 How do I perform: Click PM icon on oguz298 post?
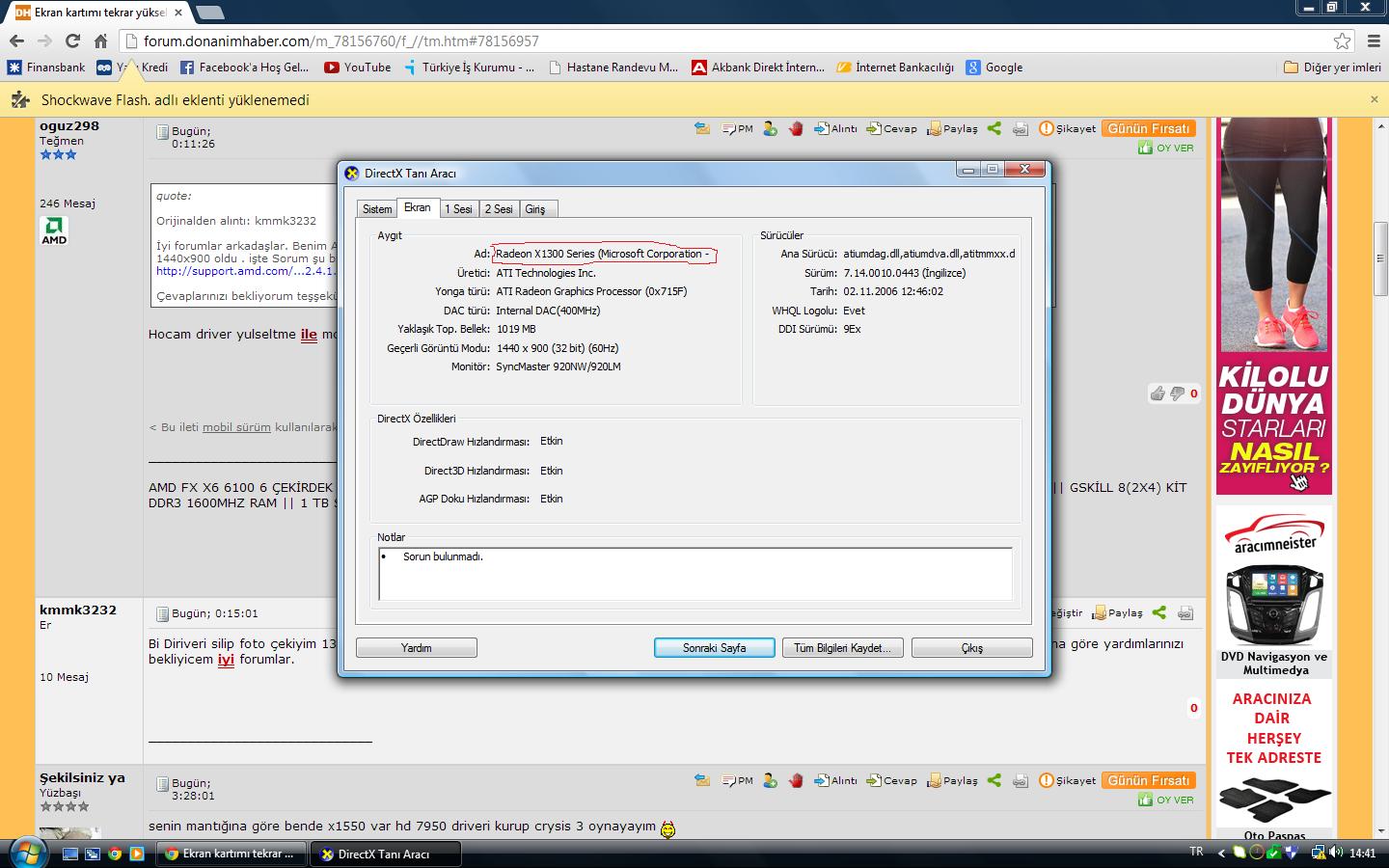(x=738, y=128)
